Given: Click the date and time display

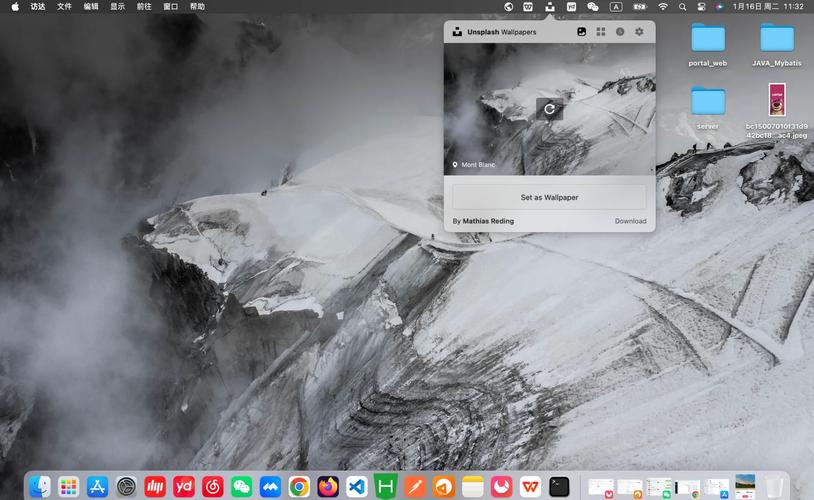Looking at the screenshot, I should [x=768, y=7].
